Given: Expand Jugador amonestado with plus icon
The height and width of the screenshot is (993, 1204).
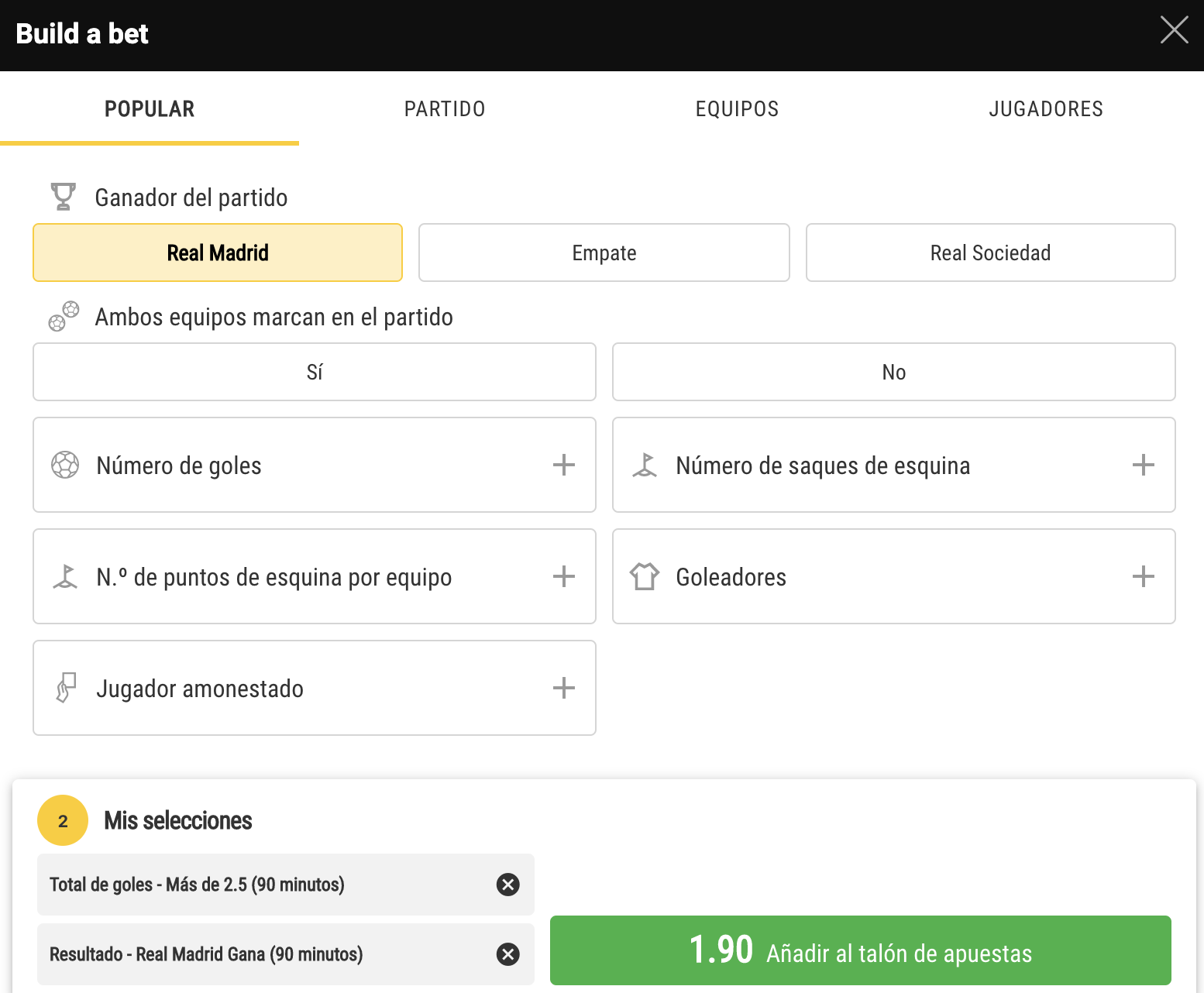Looking at the screenshot, I should pos(564,688).
